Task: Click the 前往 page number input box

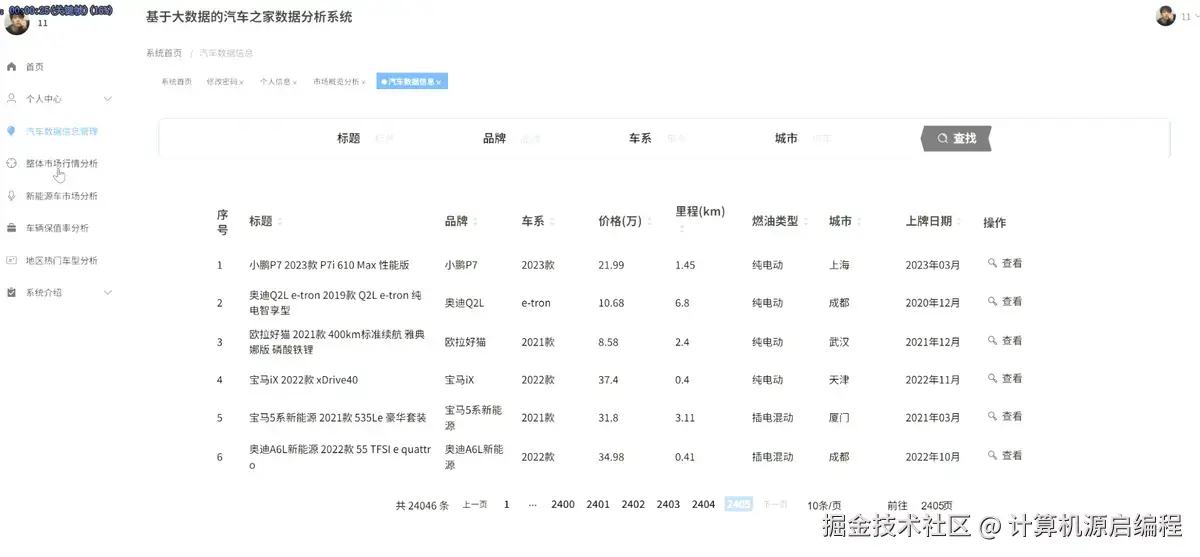Action: (934, 505)
